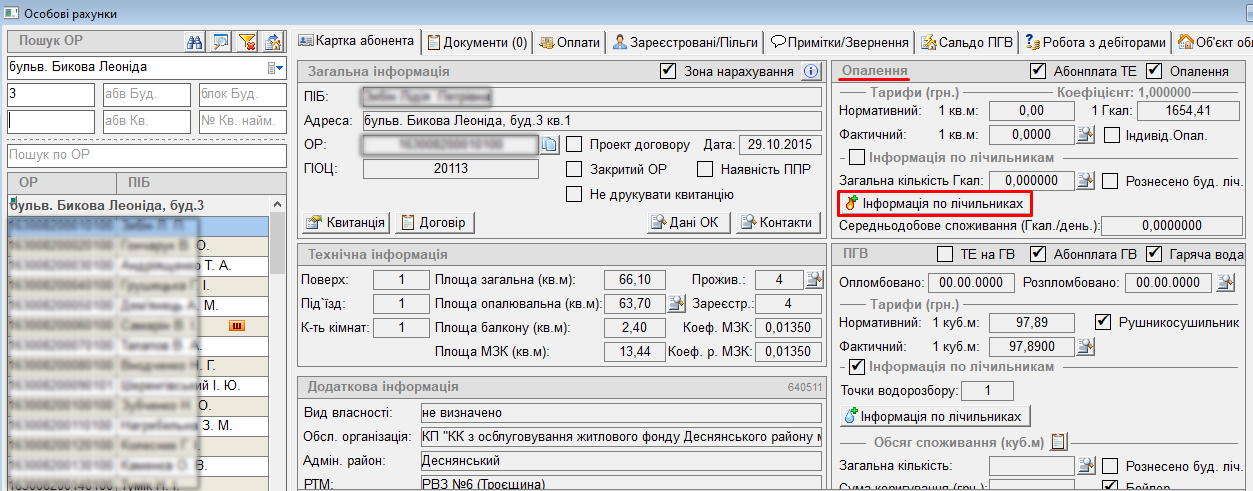The image size is (1253, 491).
Task: Click the Контакти button
Action: 778,222
